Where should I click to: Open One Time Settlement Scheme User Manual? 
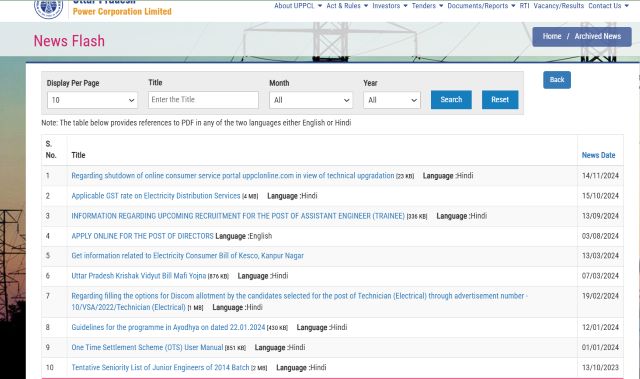click(147, 347)
